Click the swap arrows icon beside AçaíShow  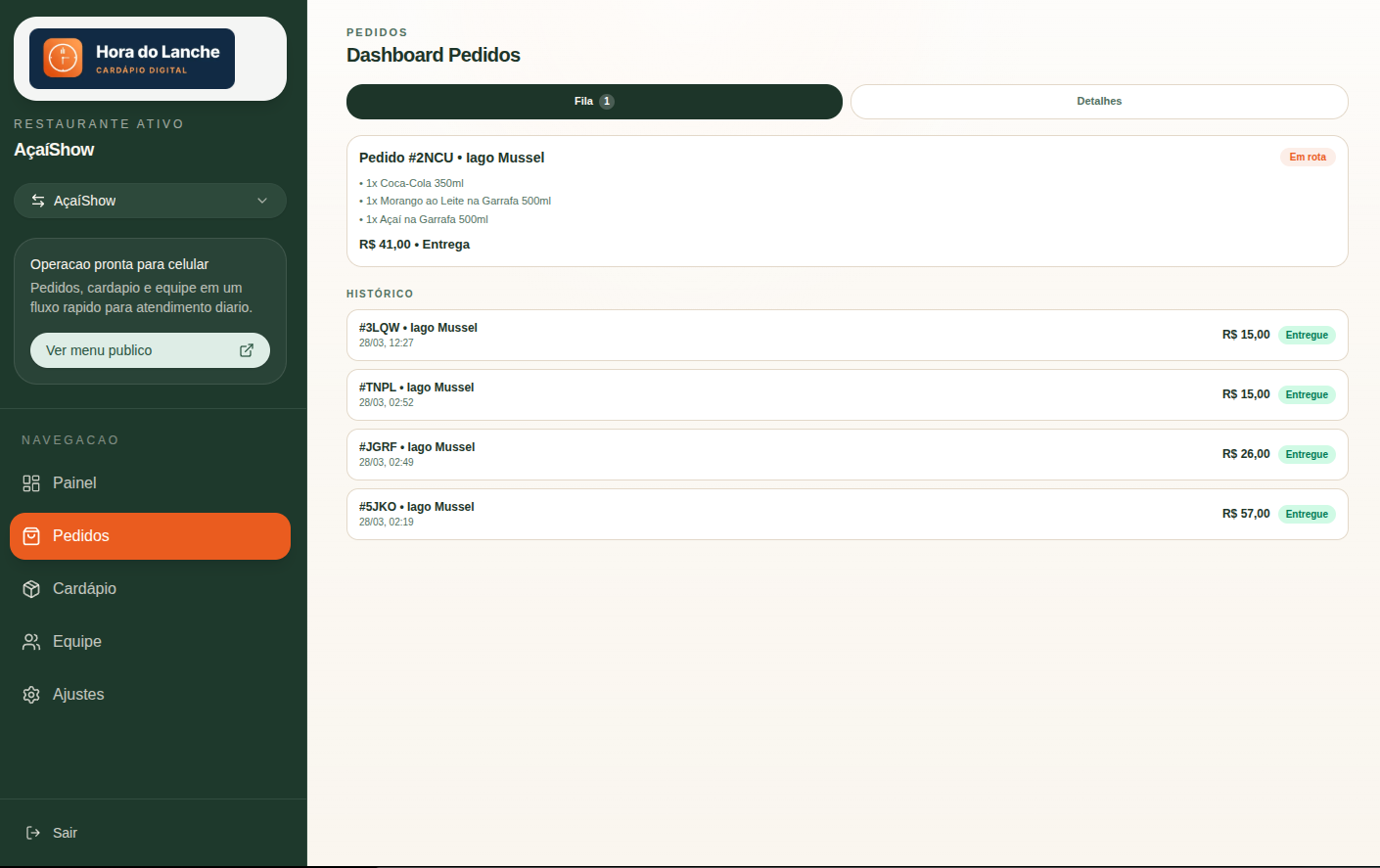click(x=38, y=200)
